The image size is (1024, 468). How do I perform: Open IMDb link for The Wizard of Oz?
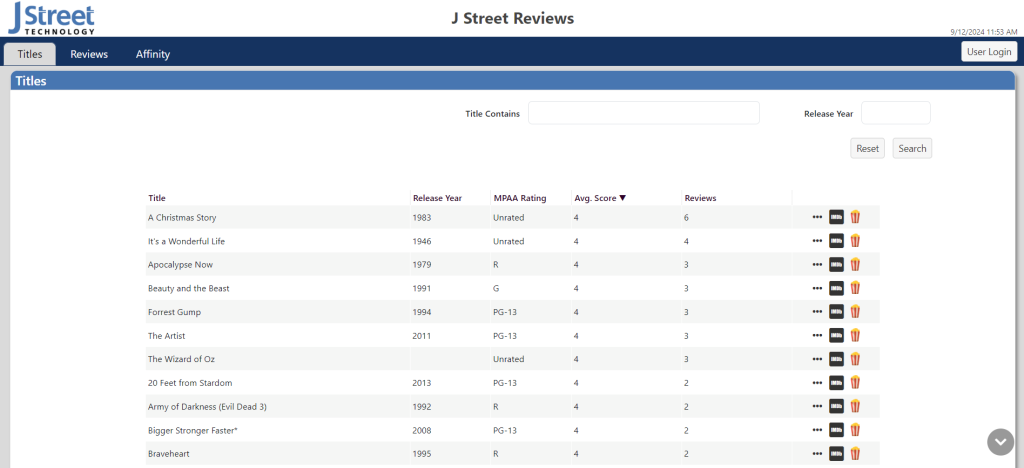click(836, 359)
